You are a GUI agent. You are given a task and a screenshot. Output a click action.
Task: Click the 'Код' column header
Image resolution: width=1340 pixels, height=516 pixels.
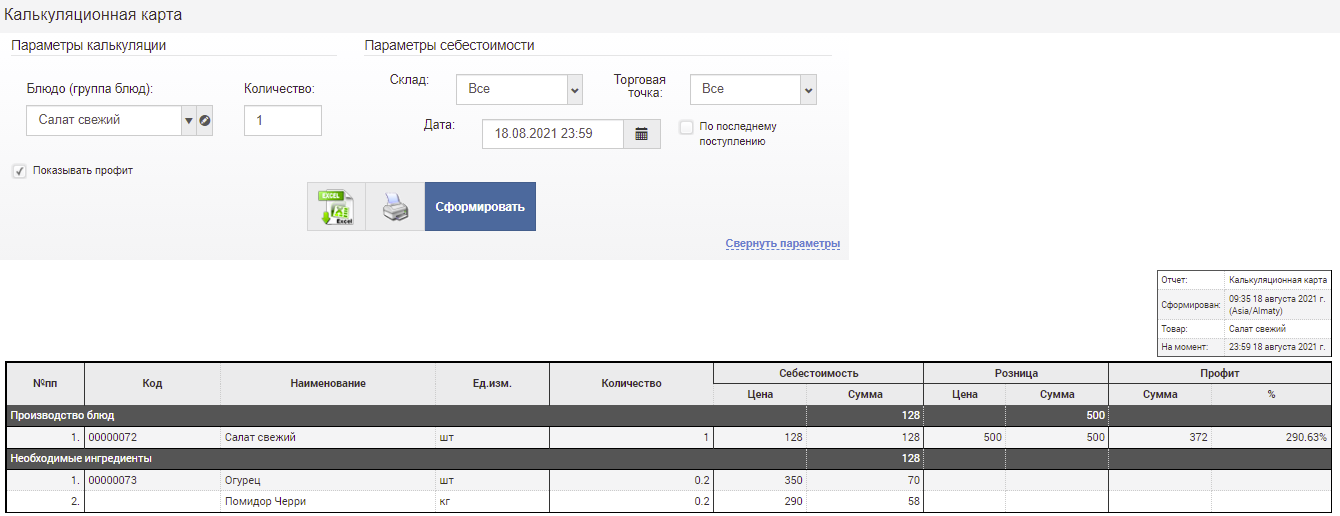click(152, 384)
